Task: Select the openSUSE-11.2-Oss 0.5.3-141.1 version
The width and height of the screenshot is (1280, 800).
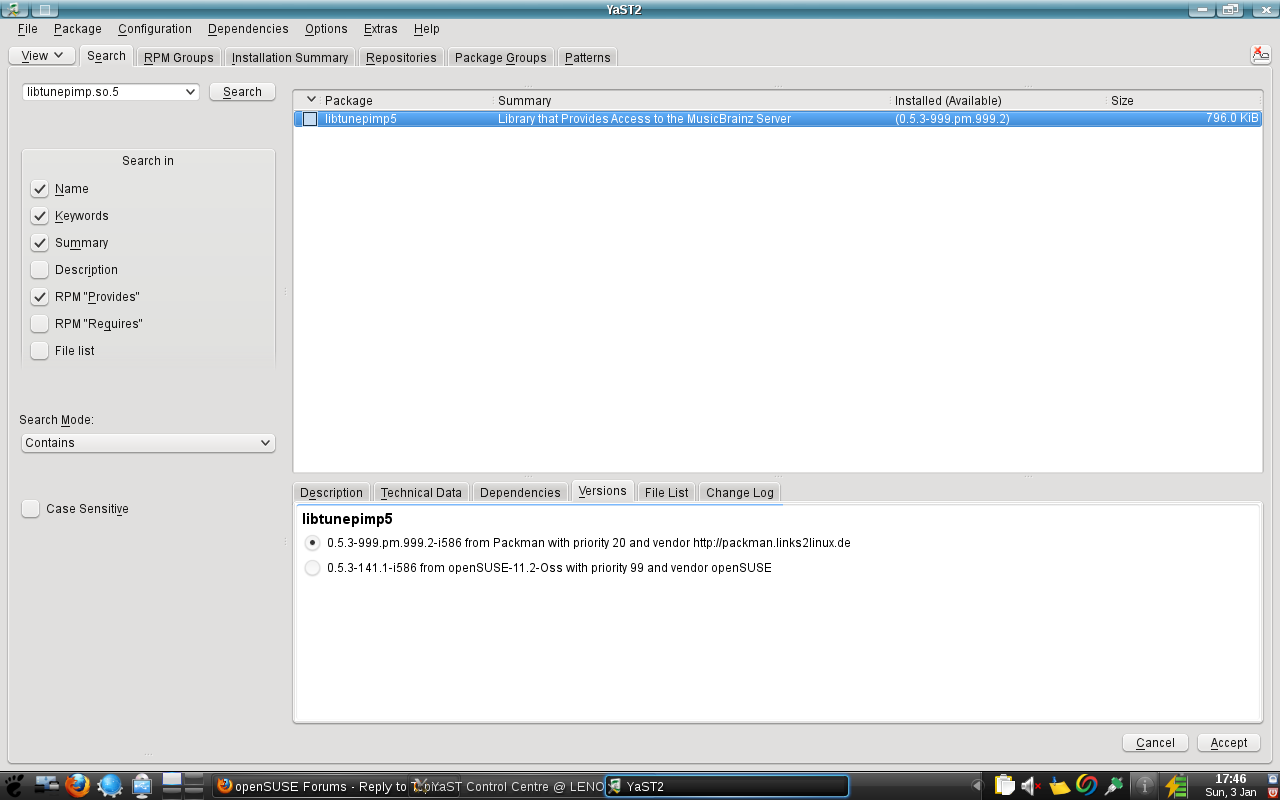Action: pos(313,568)
